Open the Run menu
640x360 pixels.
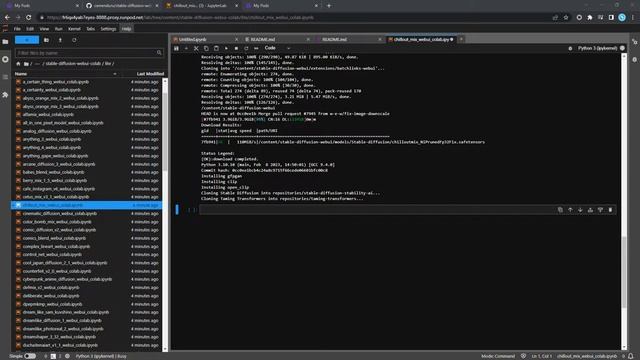pyautogui.click(x=58, y=29)
